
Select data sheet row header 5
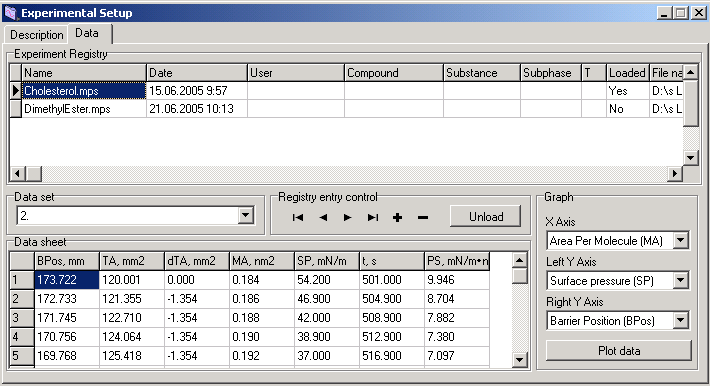[x=22, y=356]
